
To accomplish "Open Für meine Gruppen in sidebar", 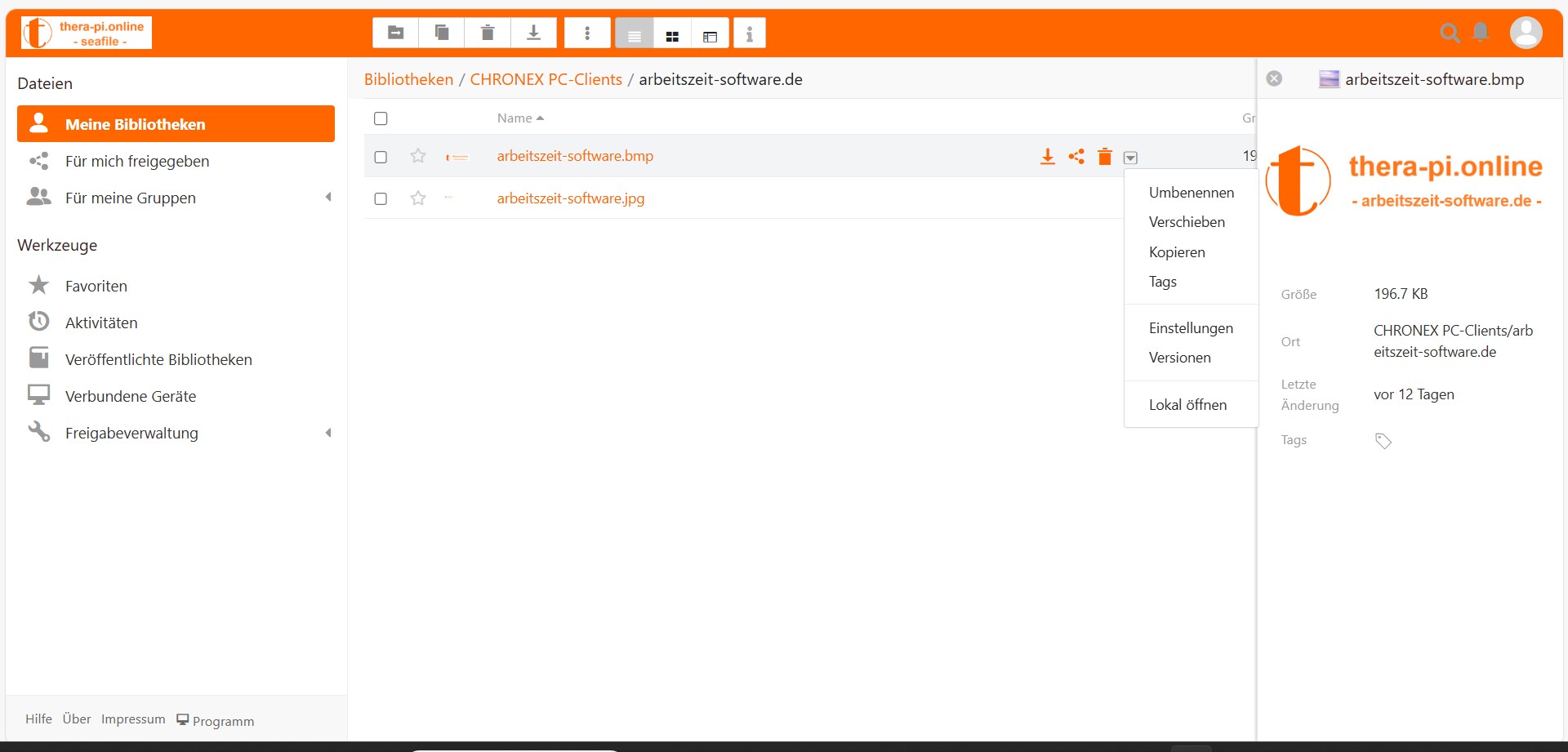I will point(176,198).
